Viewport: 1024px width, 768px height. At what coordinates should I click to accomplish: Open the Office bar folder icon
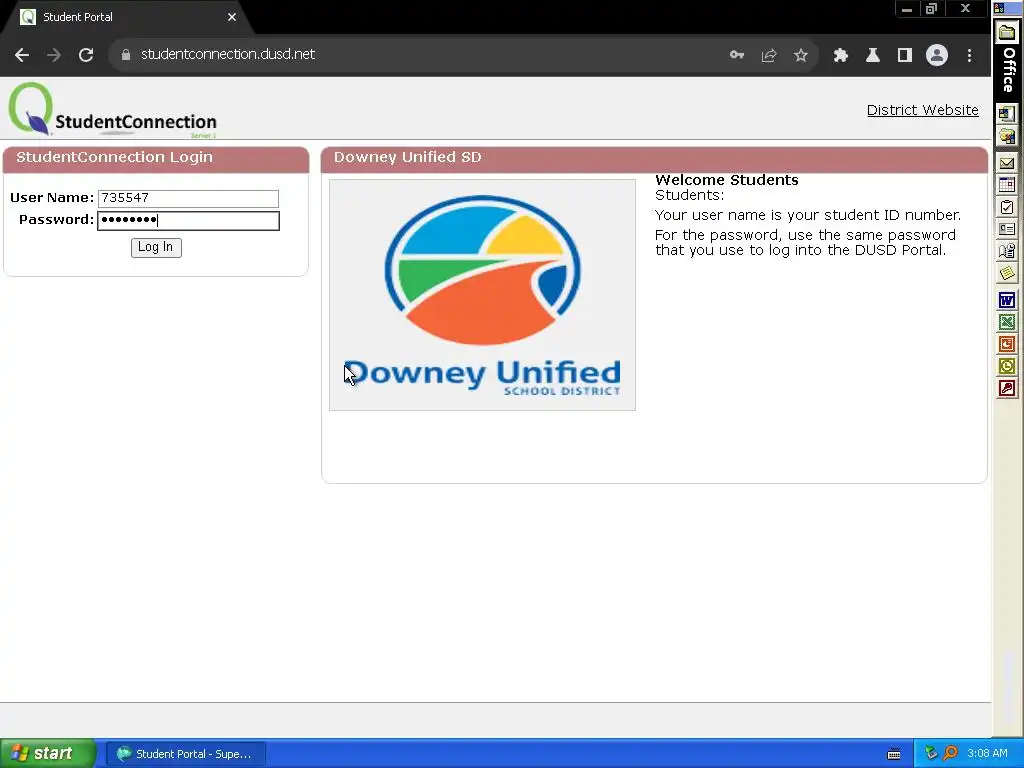coord(1006,33)
